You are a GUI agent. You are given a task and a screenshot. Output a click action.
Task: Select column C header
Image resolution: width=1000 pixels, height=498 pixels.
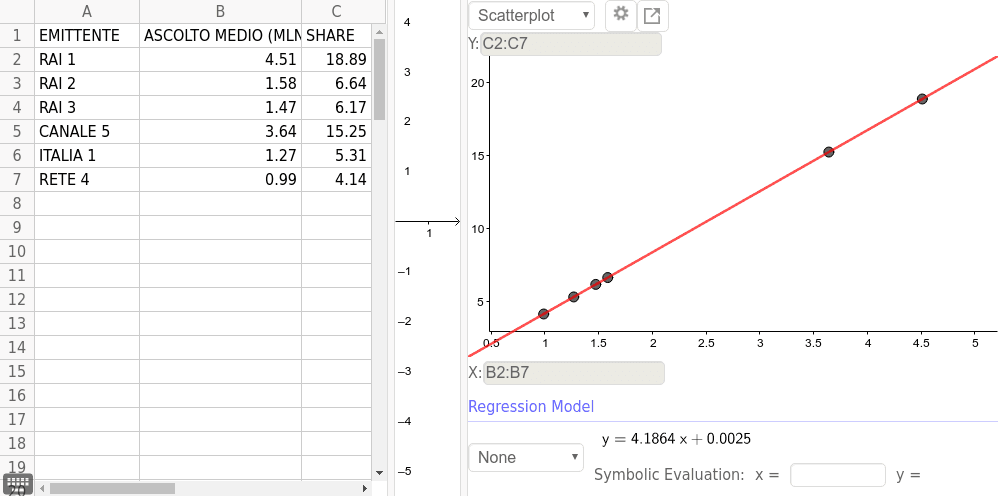336,11
